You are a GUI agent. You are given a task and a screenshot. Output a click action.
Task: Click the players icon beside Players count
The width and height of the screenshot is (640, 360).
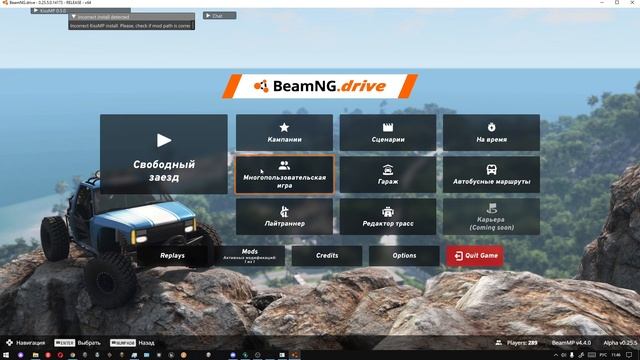tap(498, 343)
